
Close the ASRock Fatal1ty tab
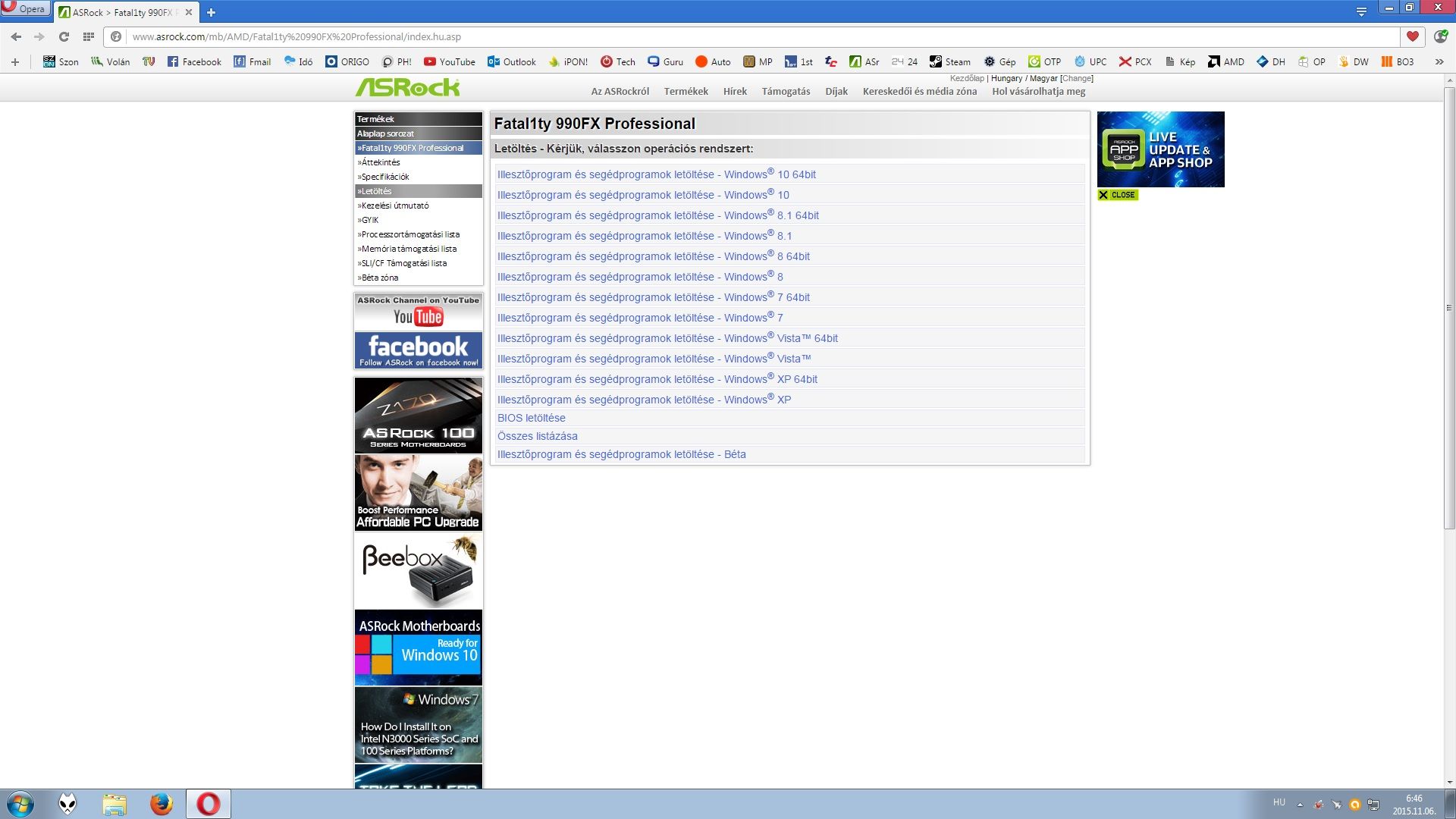pyautogui.click(x=189, y=12)
